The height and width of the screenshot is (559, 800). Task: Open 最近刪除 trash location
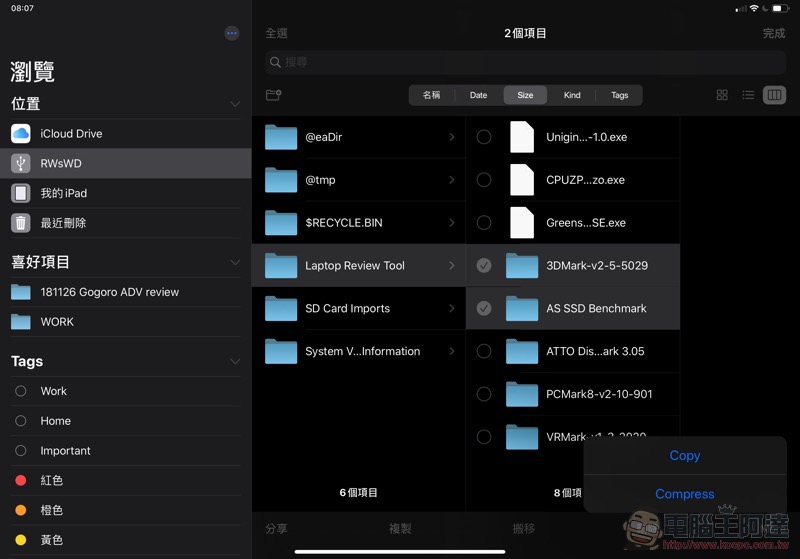[x=126, y=223]
